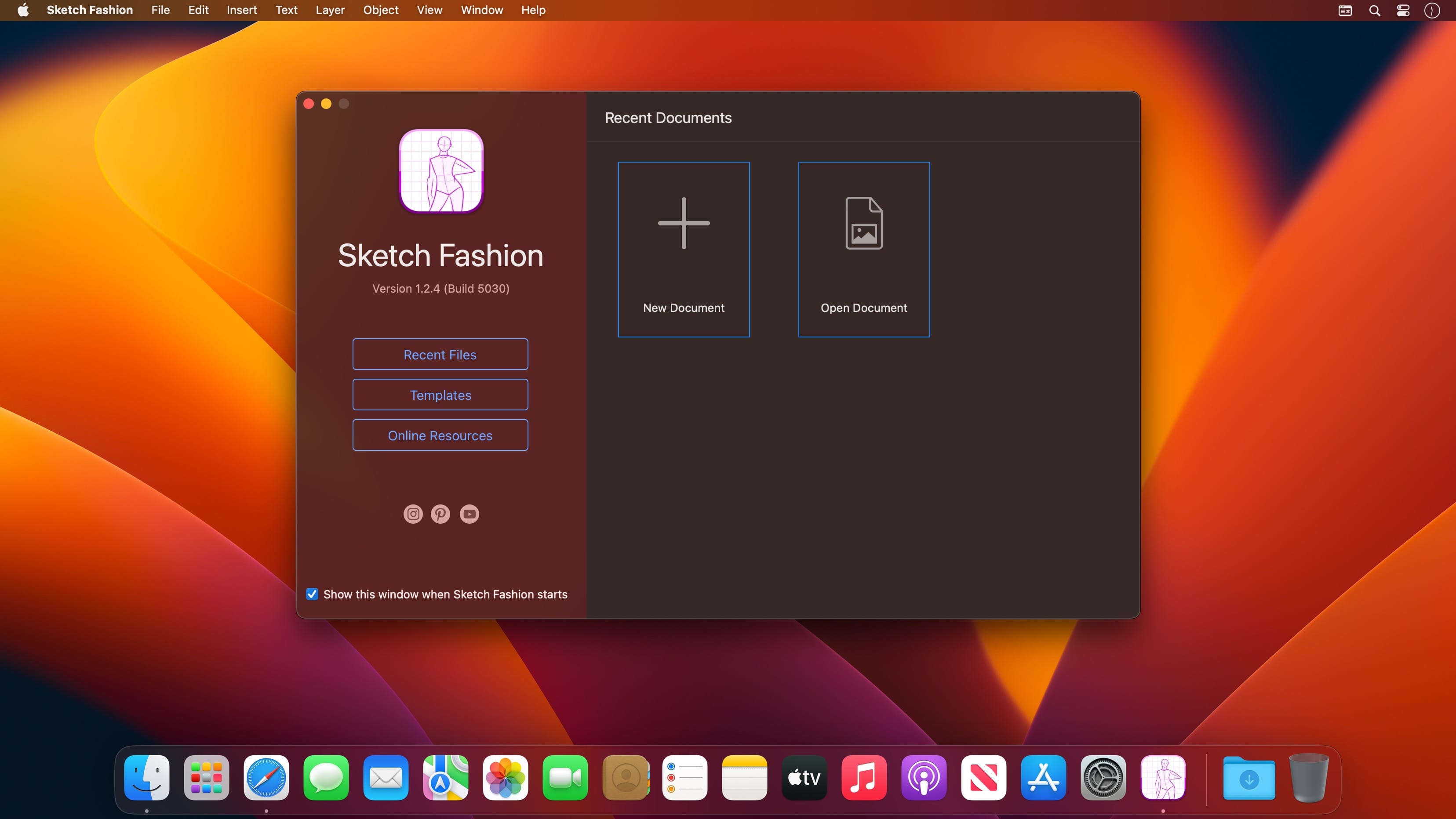Click the Online Resources button
Screen dimensions: 1456x819
[x=440, y=435]
